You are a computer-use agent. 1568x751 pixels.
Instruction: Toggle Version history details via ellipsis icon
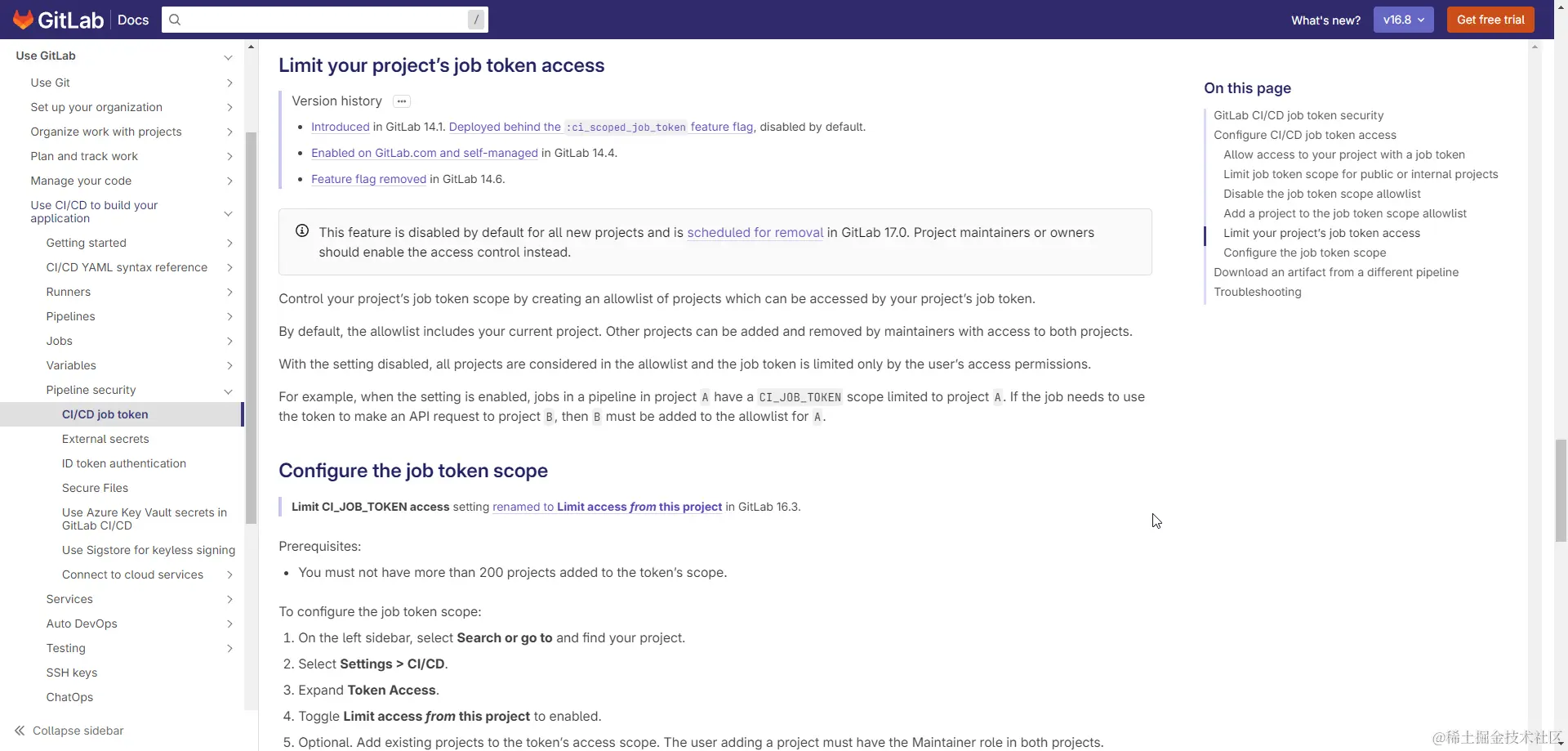(400, 101)
